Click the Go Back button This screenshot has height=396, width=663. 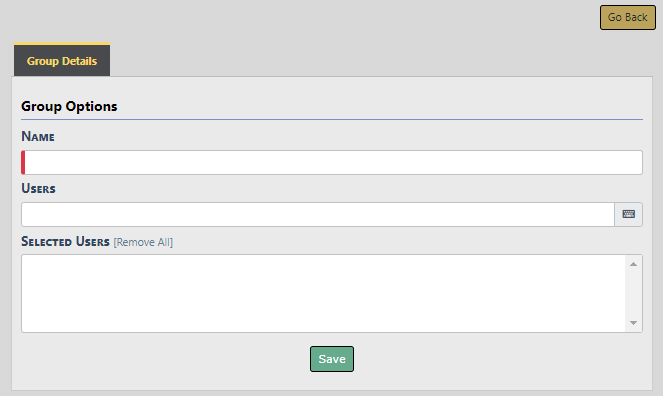point(627,17)
